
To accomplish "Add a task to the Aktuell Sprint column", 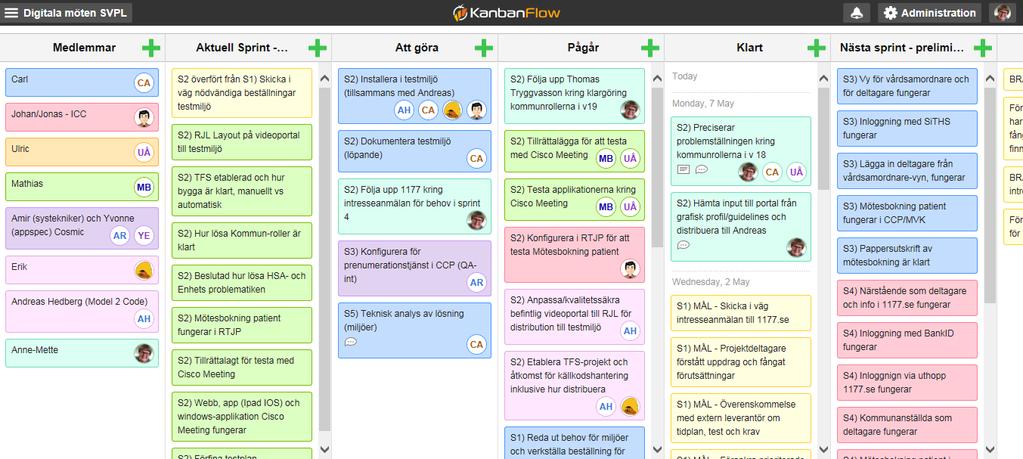I will point(317,48).
